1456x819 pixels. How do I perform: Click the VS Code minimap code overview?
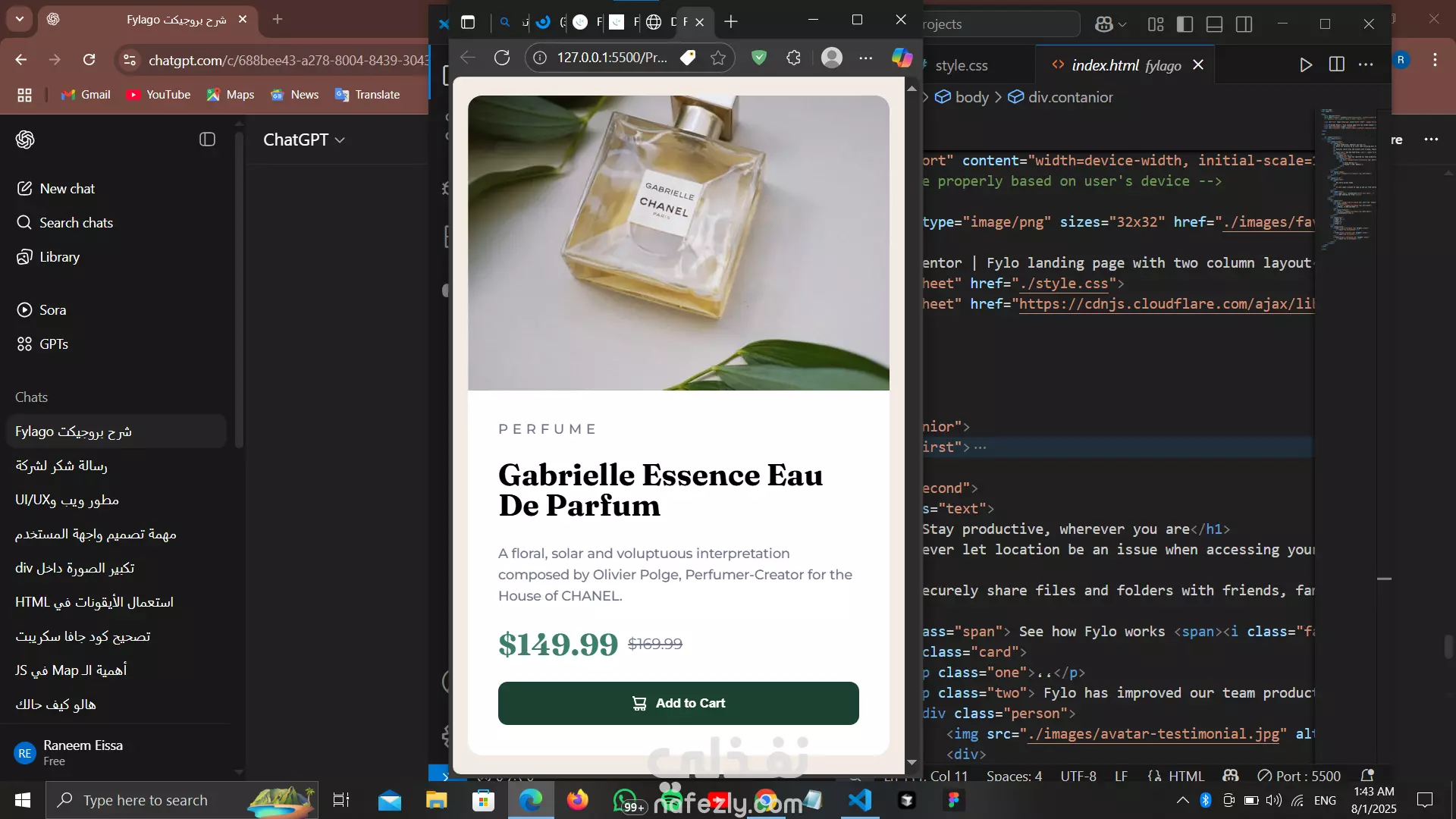coord(1348,178)
